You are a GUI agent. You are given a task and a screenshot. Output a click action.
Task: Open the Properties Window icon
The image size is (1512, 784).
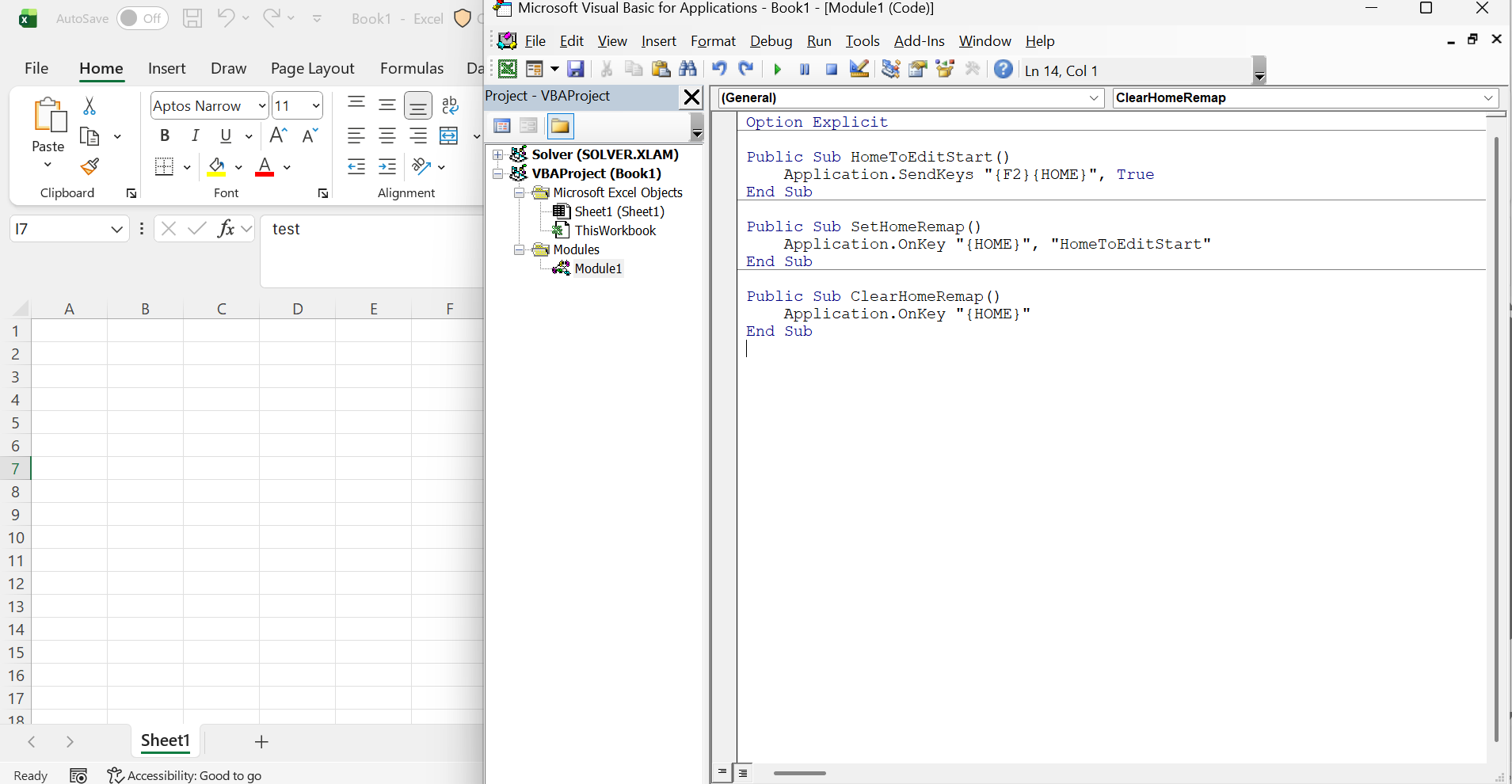pyautogui.click(x=917, y=70)
